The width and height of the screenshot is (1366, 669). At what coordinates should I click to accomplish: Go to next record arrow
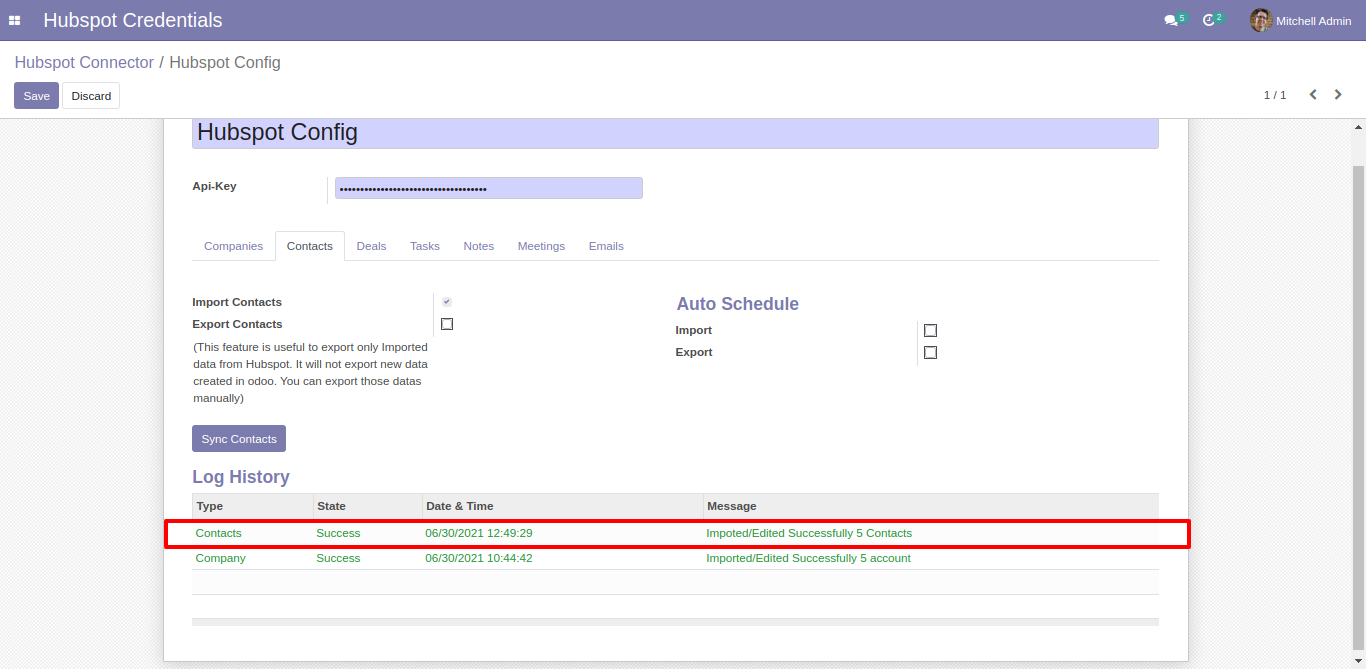tap(1338, 95)
